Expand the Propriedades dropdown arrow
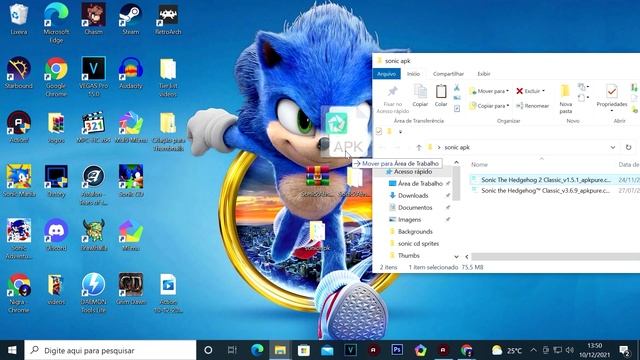Screen dimensions: 640x360 (611, 111)
